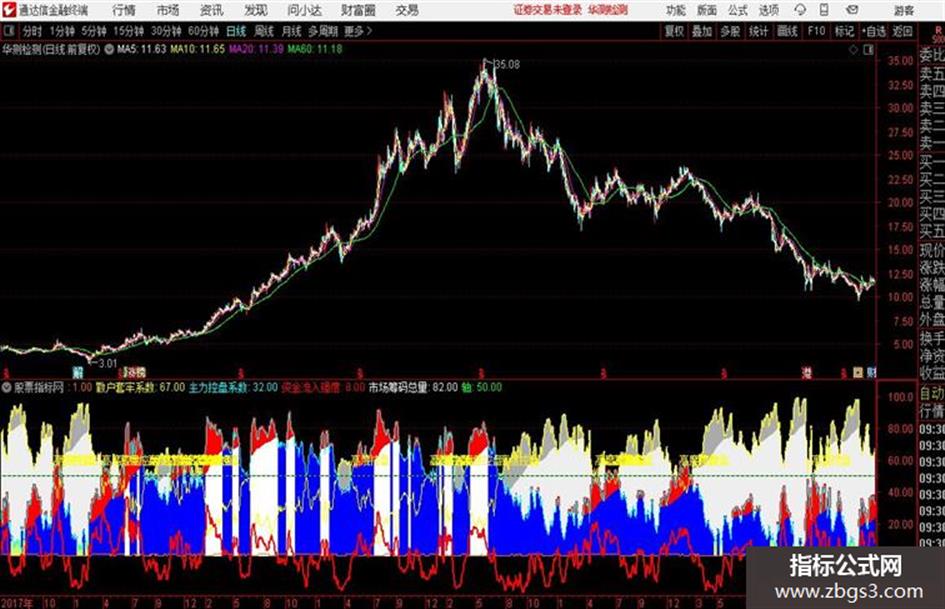Open the 行情 menu
Screen dimensions: 945x609
[x=124, y=10]
